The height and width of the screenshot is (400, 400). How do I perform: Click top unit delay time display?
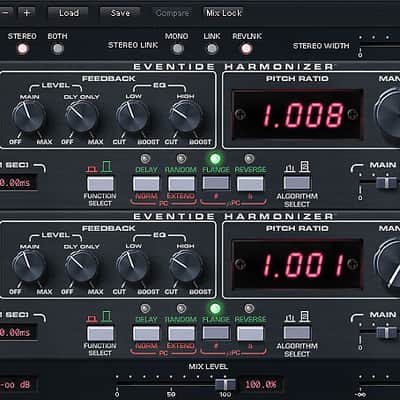click(17, 182)
